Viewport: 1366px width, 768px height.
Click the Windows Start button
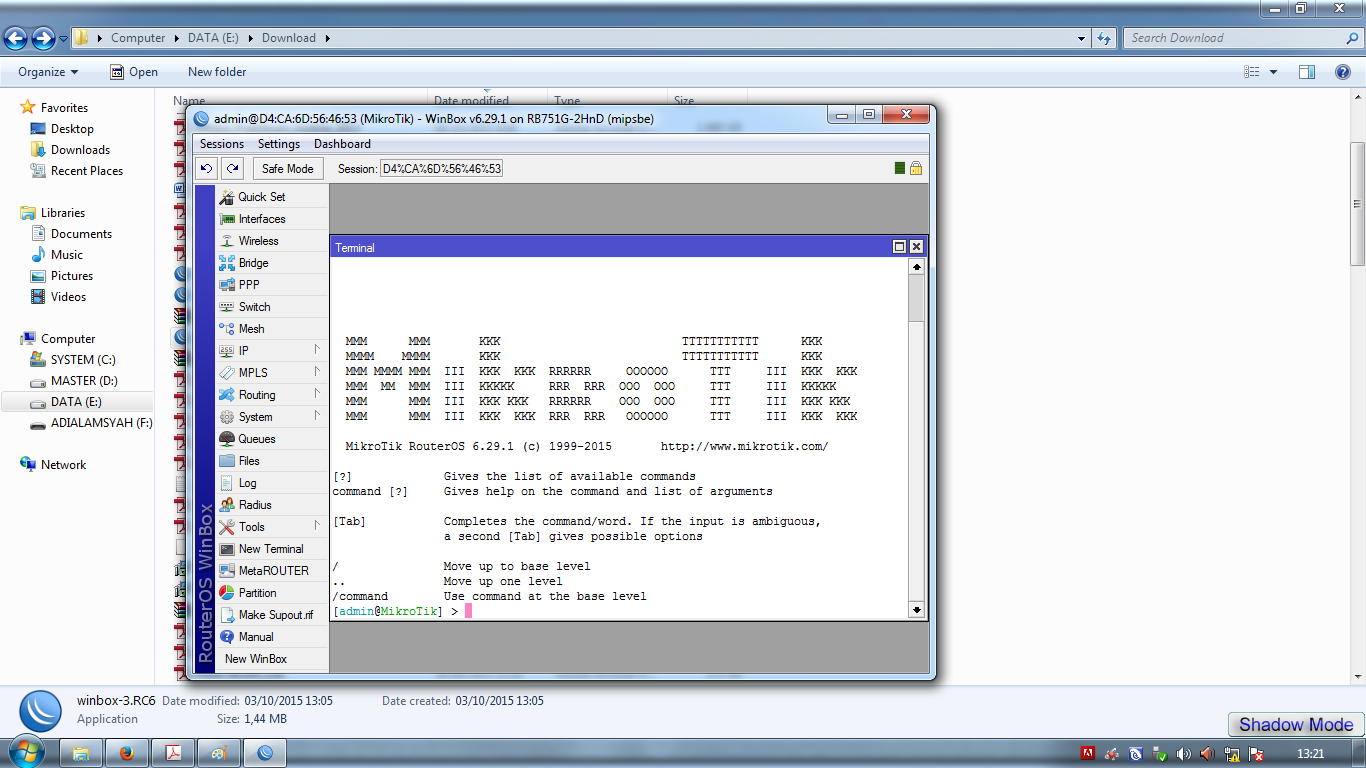[25, 752]
